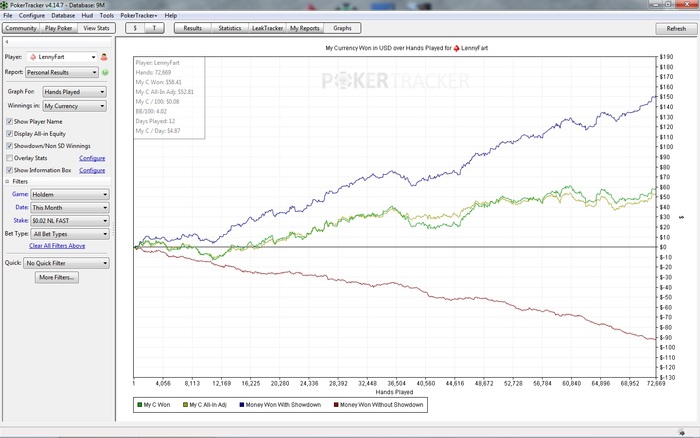Click the Hands: 72,669 info box line
The width and height of the screenshot is (700, 438).
pos(154,72)
